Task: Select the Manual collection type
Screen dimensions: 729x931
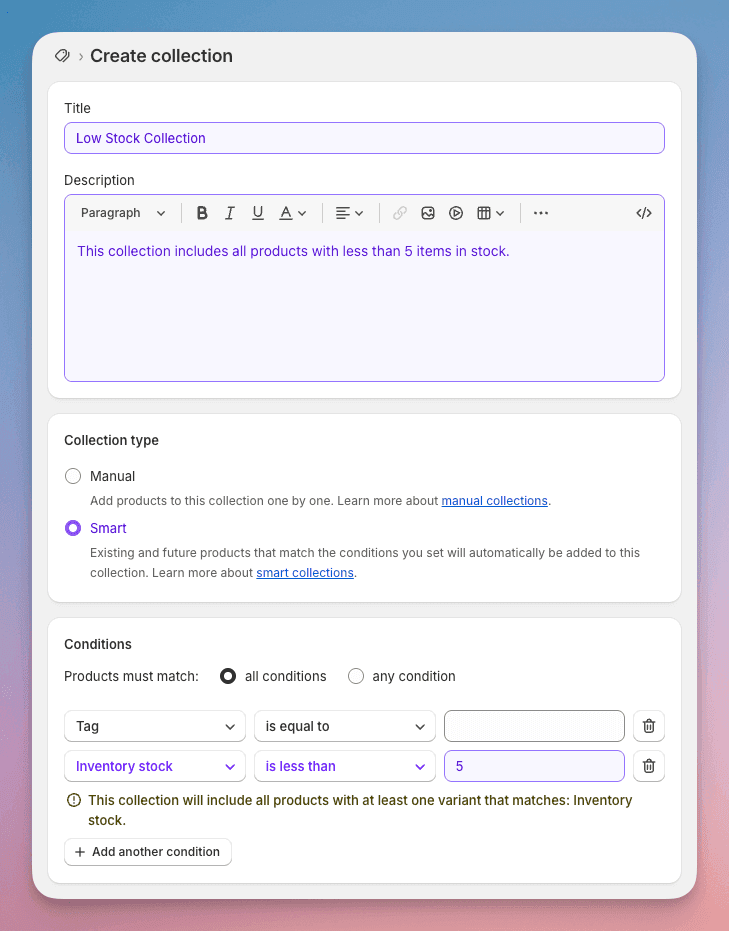Action: click(x=72, y=476)
